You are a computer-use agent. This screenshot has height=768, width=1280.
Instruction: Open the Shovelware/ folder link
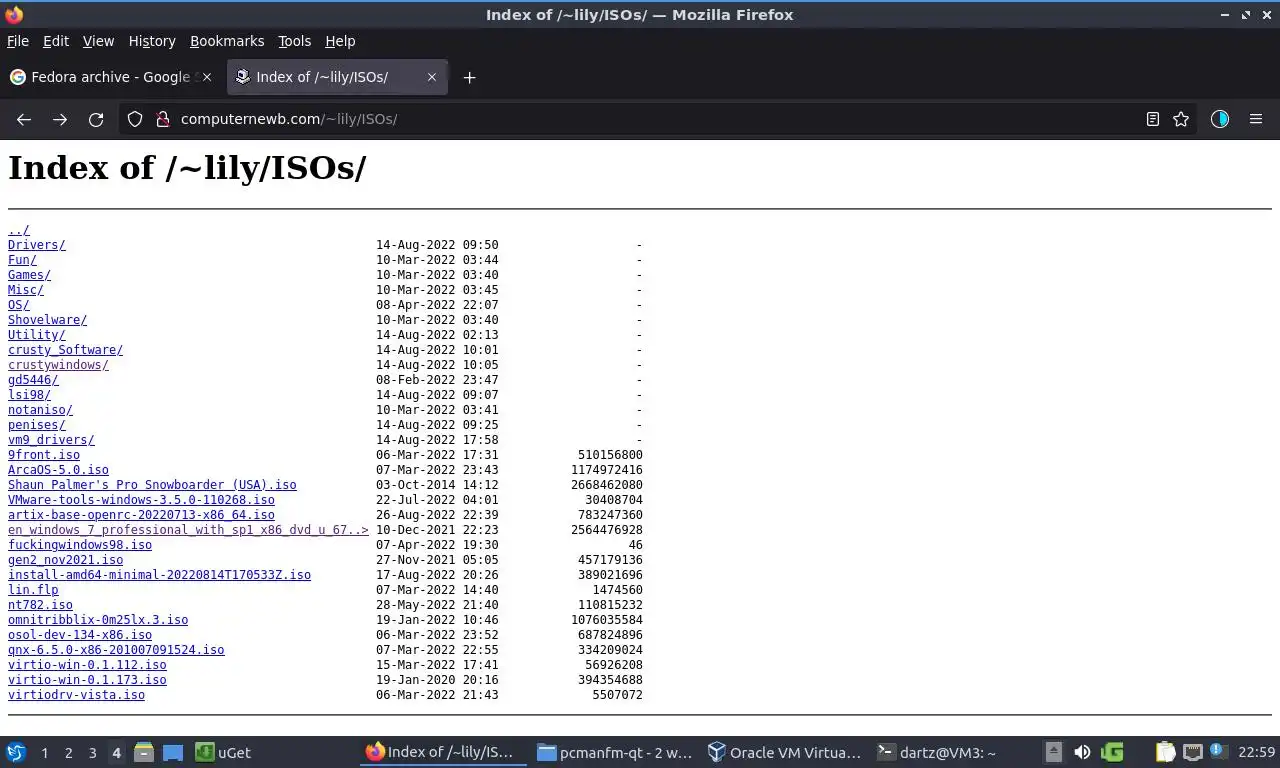click(47, 320)
